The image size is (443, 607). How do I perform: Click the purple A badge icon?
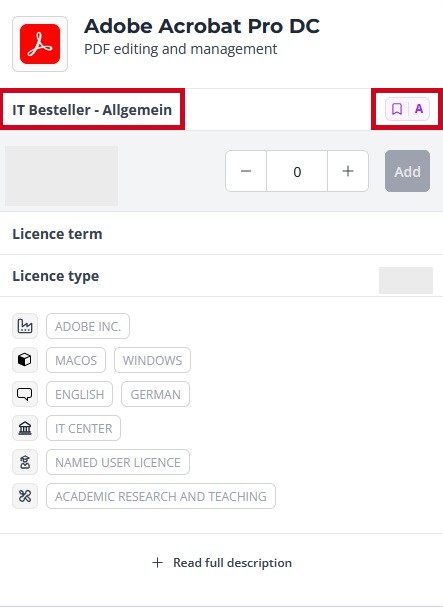[419, 109]
